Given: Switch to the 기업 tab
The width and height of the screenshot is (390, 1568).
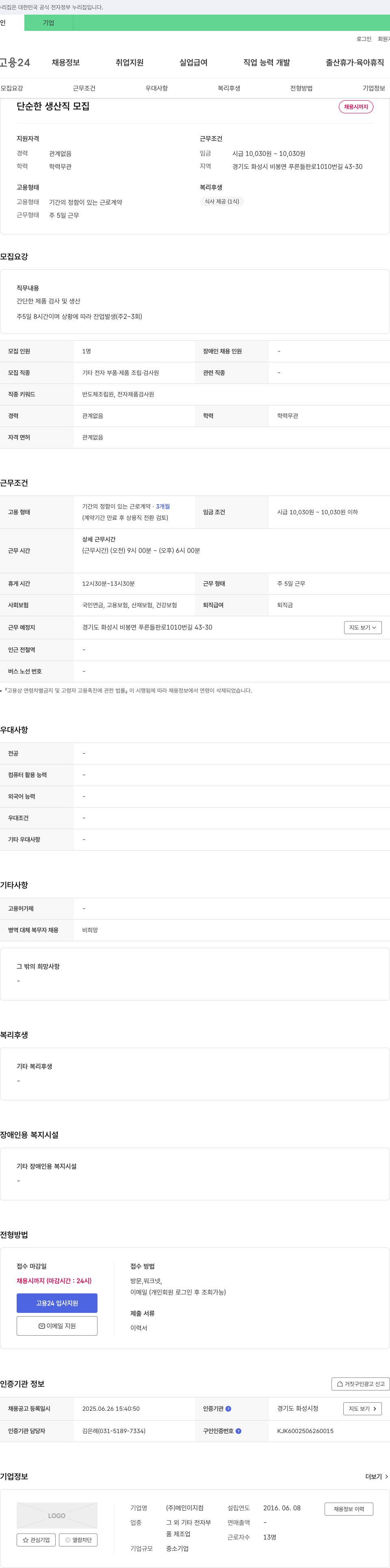Looking at the screenshot, I should [x=49, y=22].
